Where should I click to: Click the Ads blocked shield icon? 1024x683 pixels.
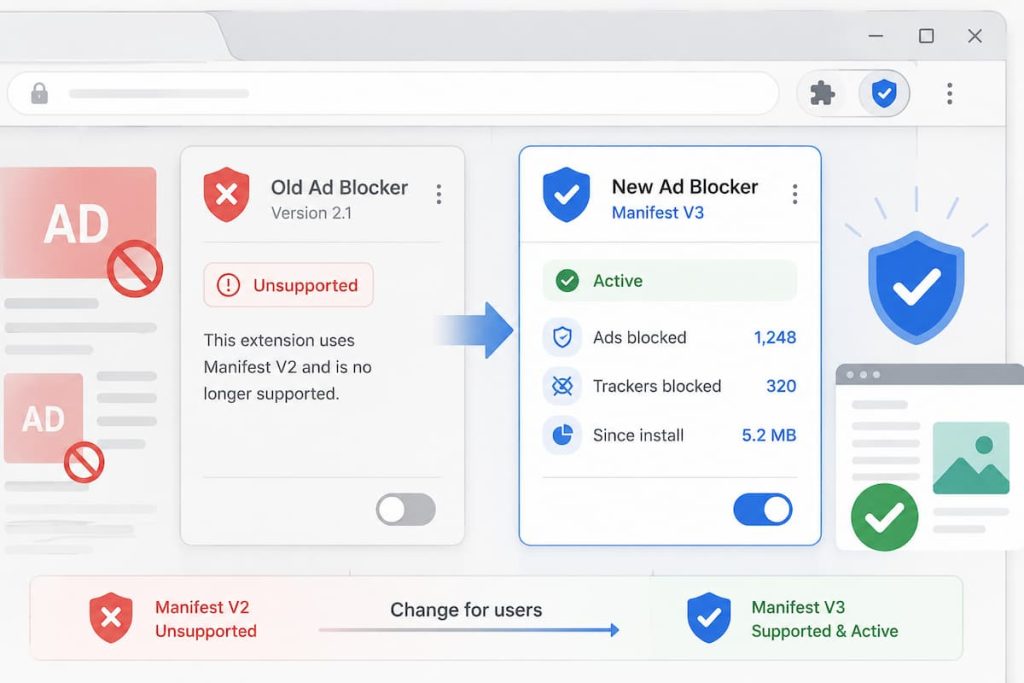click(562, 337)
